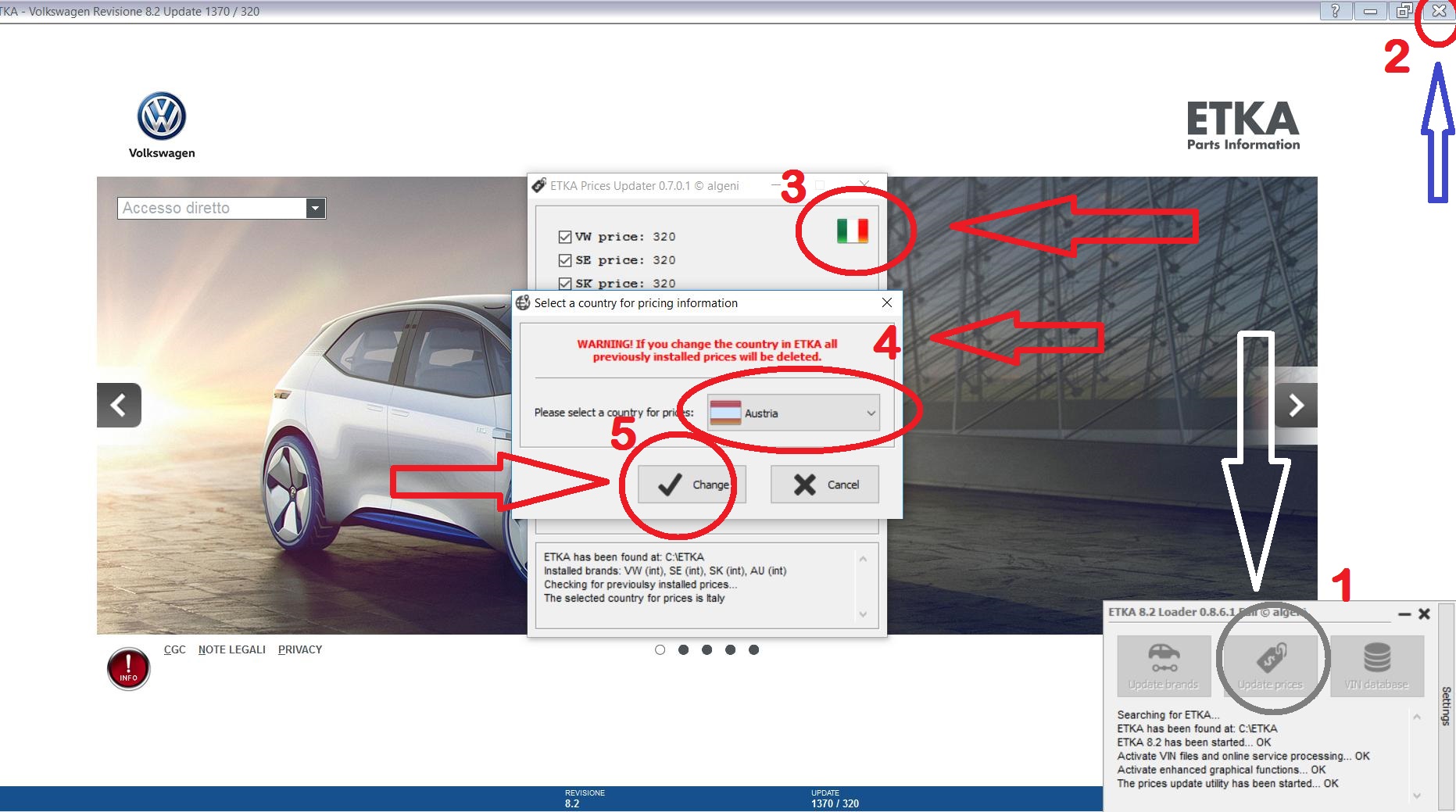Open the PRIVACY link
This screenshot has height=812, width=1456.
(300, 649)
